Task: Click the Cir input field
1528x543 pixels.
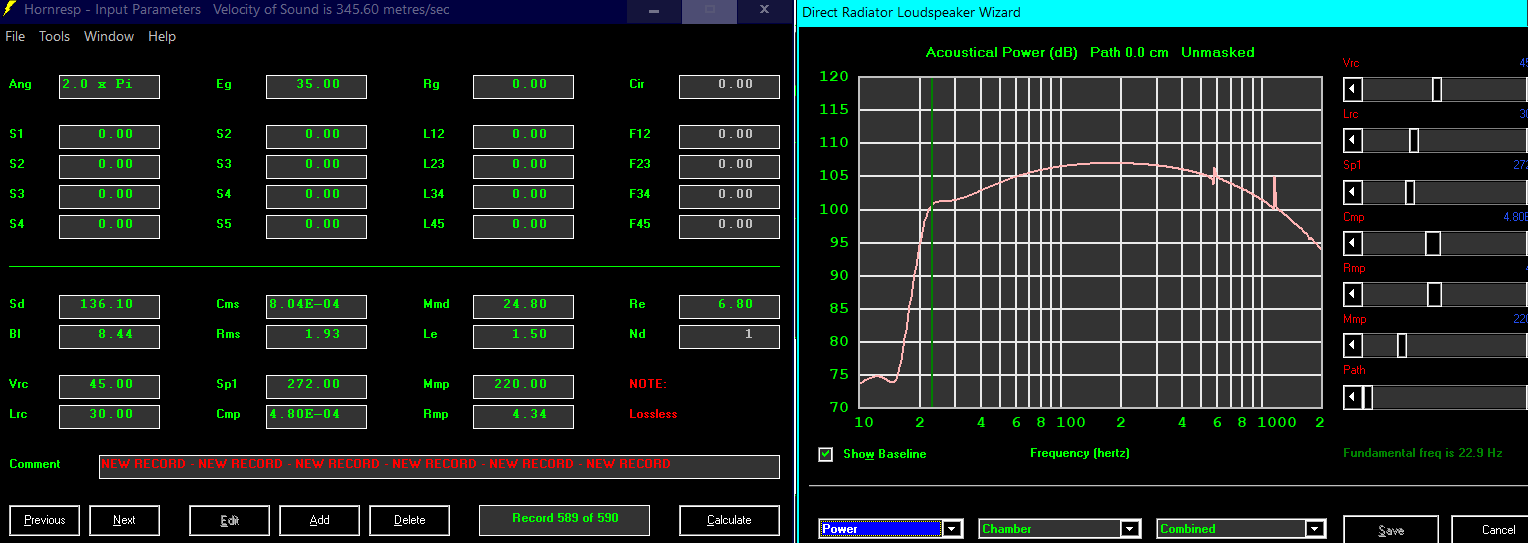Action: 729,86
